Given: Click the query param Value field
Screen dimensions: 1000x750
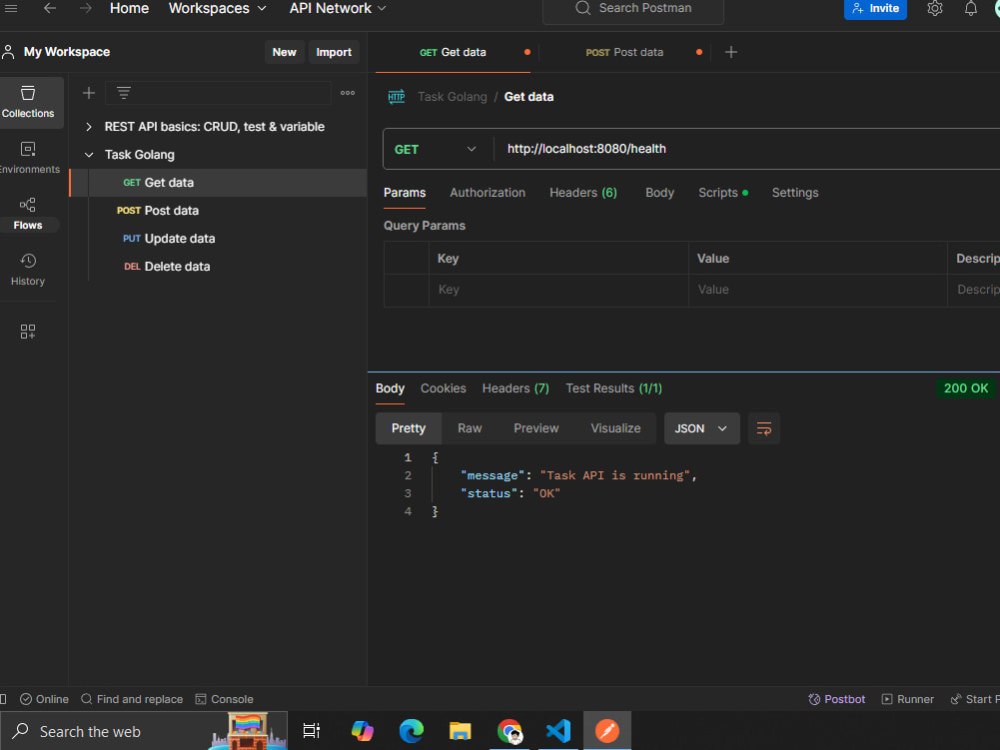Looking at the screenshot, I should [x=818, y=290].
